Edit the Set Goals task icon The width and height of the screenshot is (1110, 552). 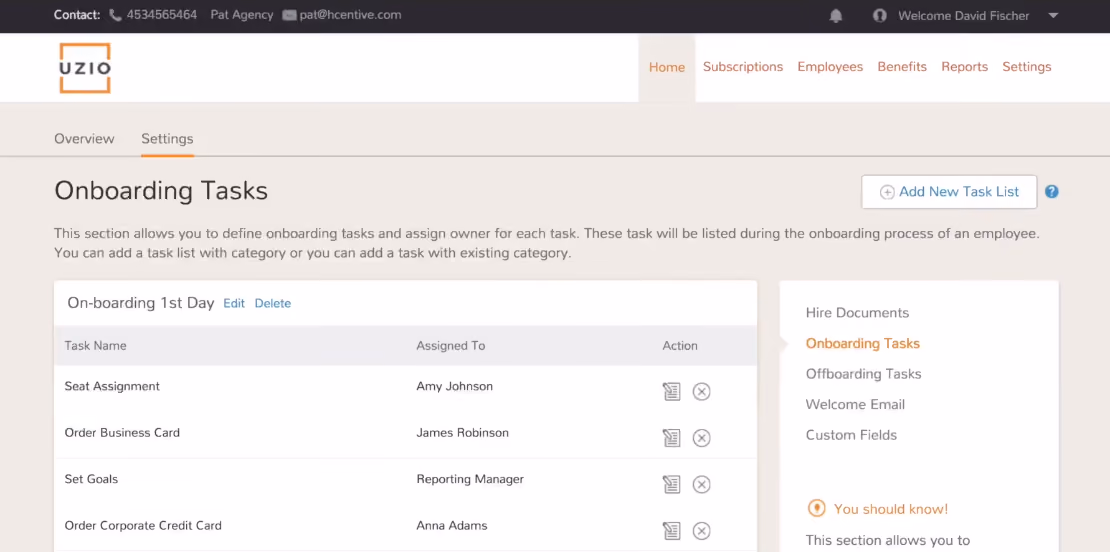tap(671, 484)
